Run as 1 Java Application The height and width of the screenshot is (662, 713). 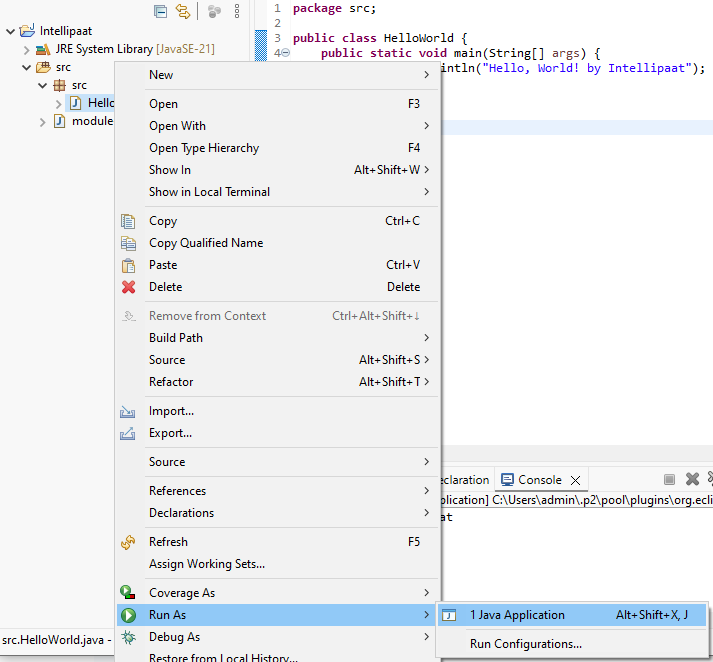click(x=572, y=615)
